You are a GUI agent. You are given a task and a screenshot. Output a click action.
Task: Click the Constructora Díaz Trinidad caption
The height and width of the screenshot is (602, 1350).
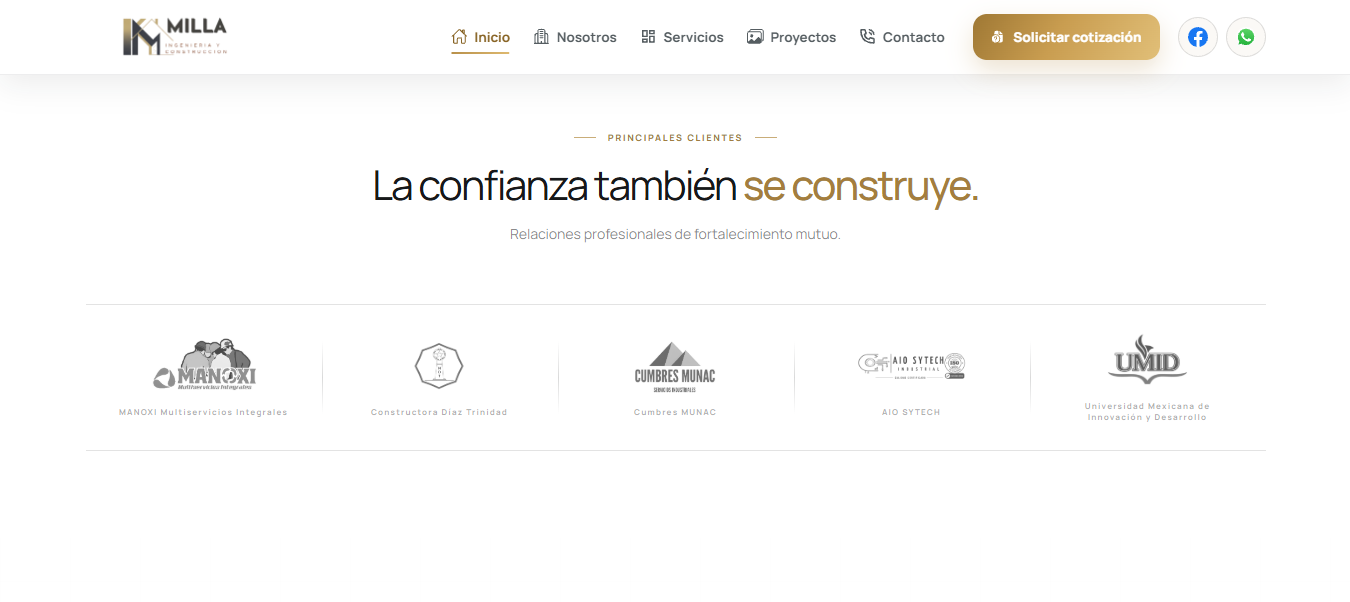click(x=439, y=412)
